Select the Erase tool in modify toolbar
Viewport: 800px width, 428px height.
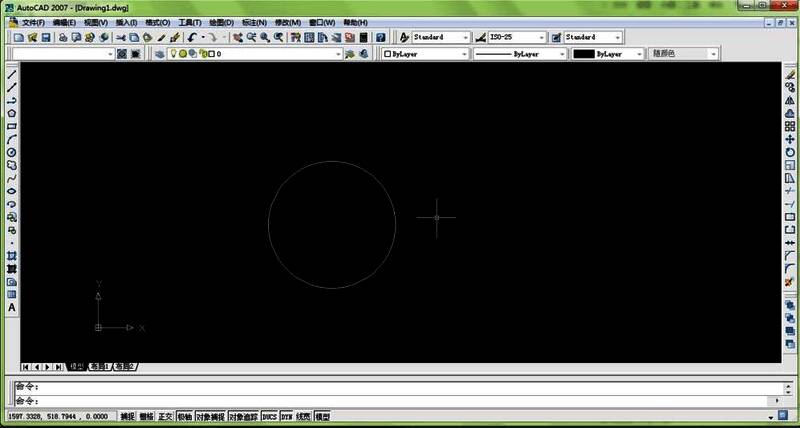790,75
